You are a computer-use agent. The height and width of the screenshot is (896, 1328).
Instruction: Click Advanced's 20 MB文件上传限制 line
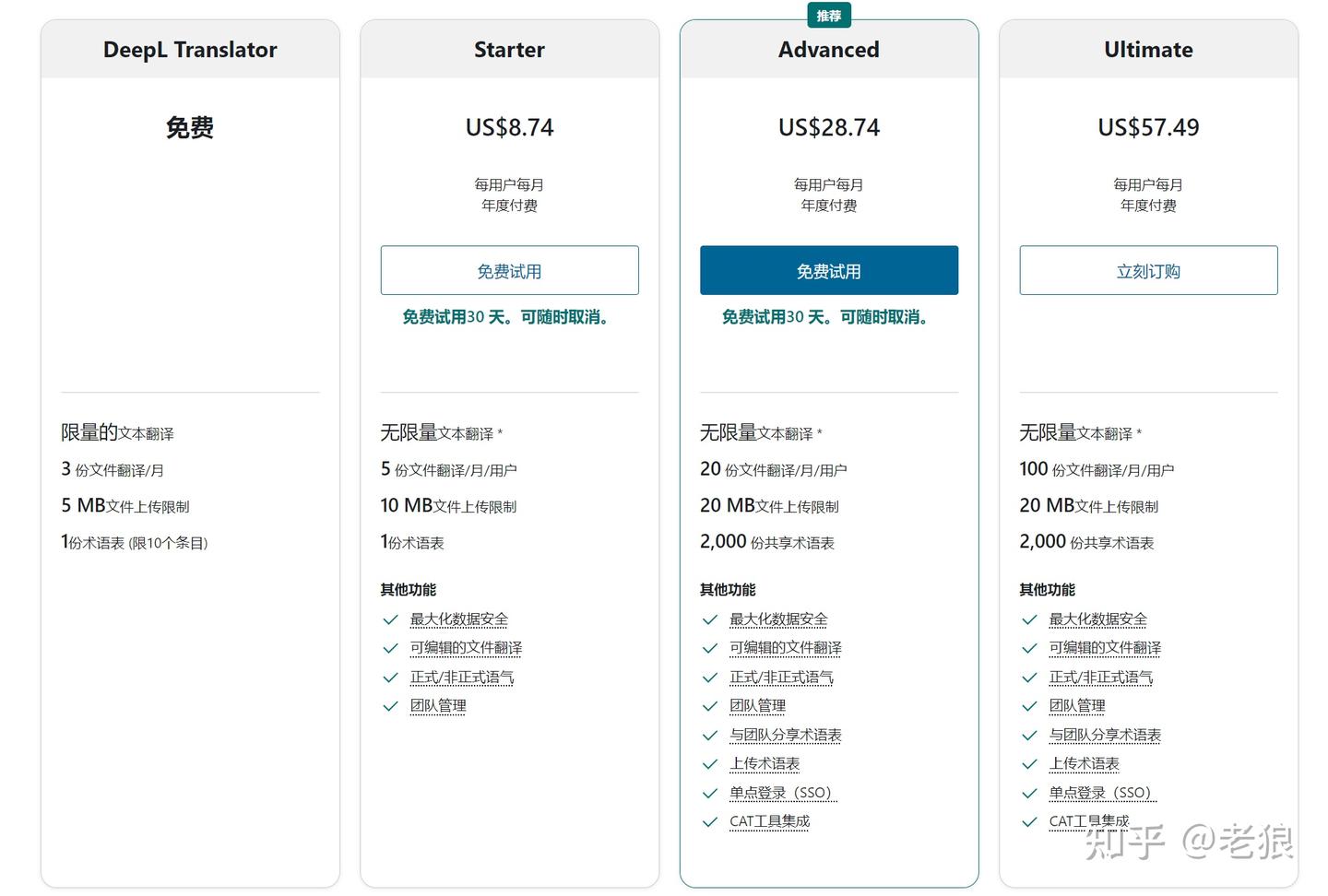(769, 506)
